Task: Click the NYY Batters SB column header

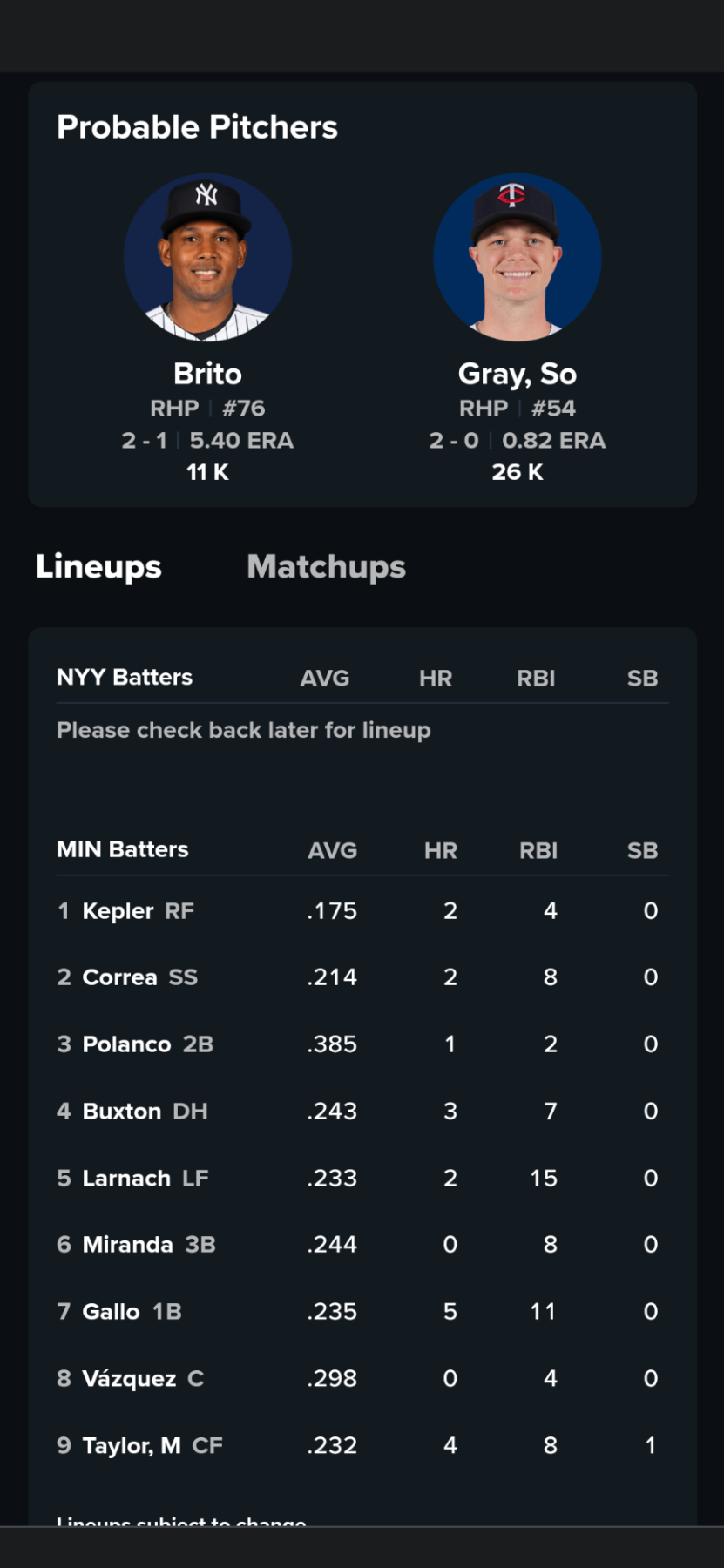Action: 642,679
